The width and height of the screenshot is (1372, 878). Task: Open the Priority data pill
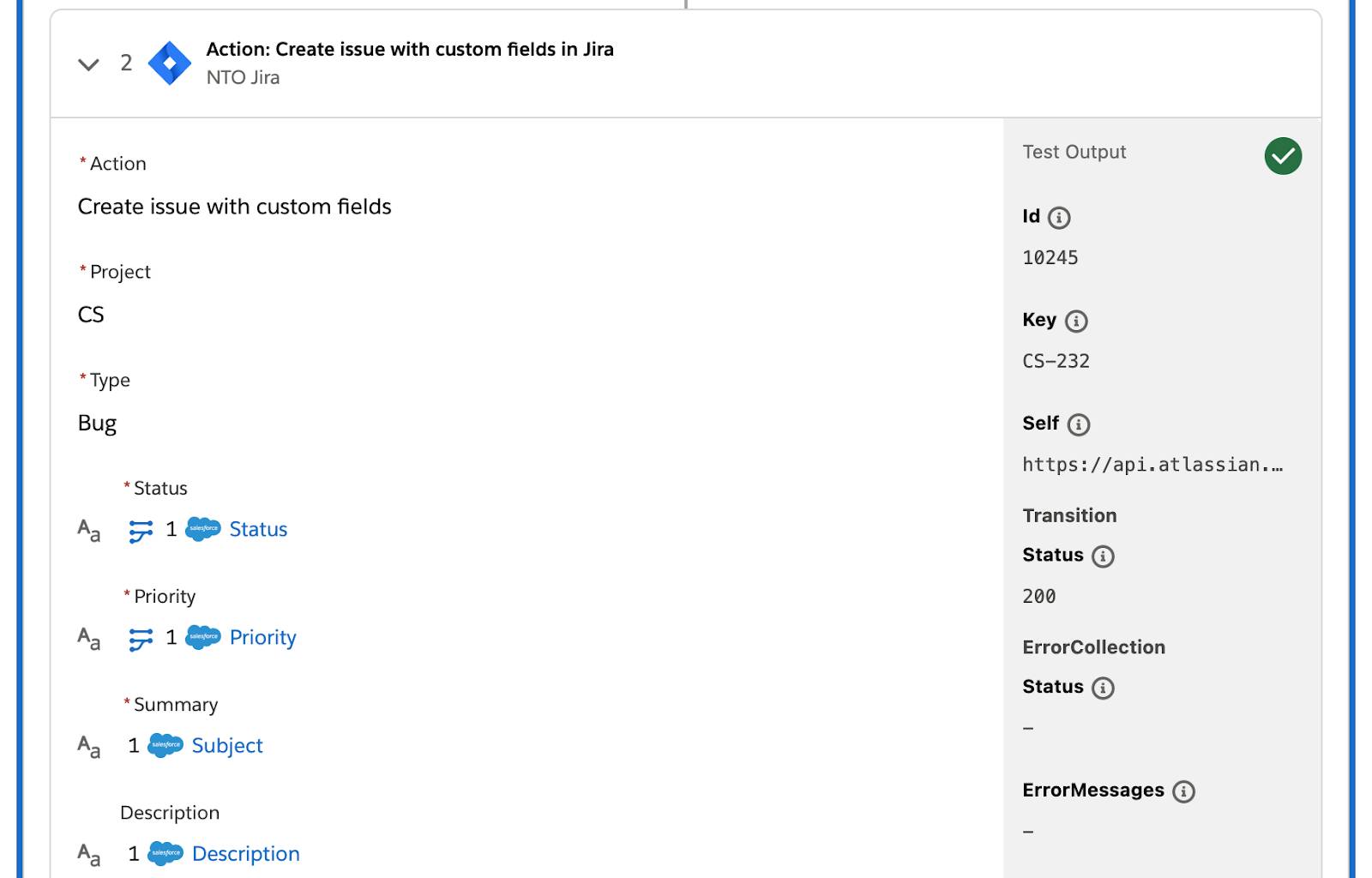pyautogui.click(x=262, y=637)
